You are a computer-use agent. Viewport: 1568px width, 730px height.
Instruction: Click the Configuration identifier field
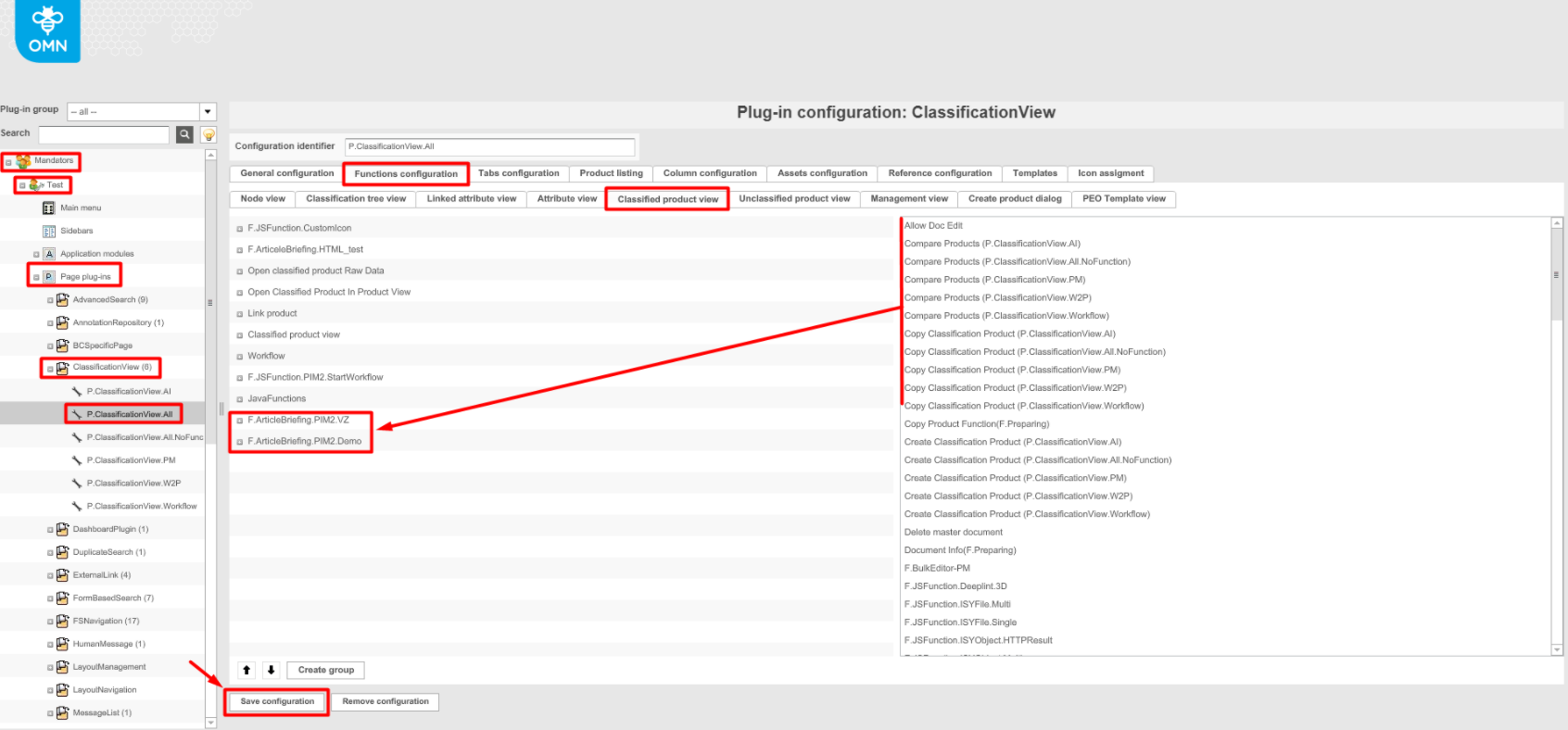click(x=489, y=146)
